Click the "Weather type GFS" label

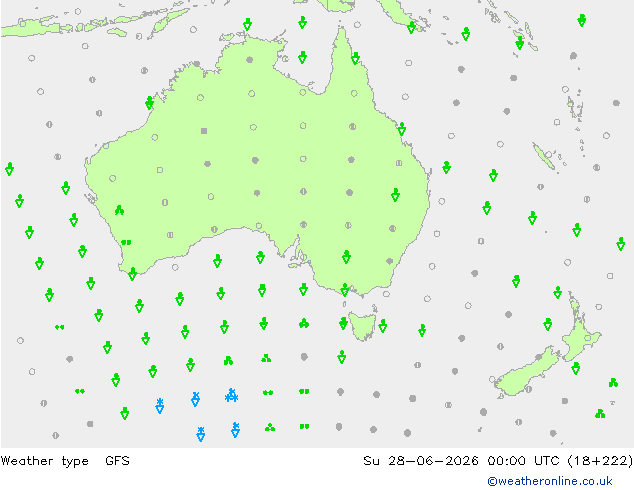pyautogui.click(x=65, y=461)
